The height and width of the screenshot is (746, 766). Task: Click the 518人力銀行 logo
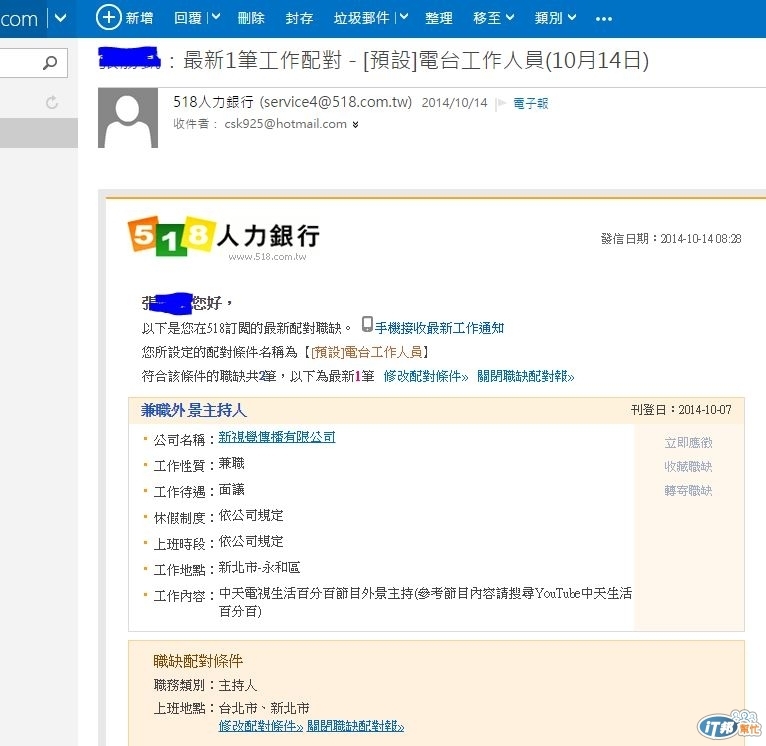(224, 236)
